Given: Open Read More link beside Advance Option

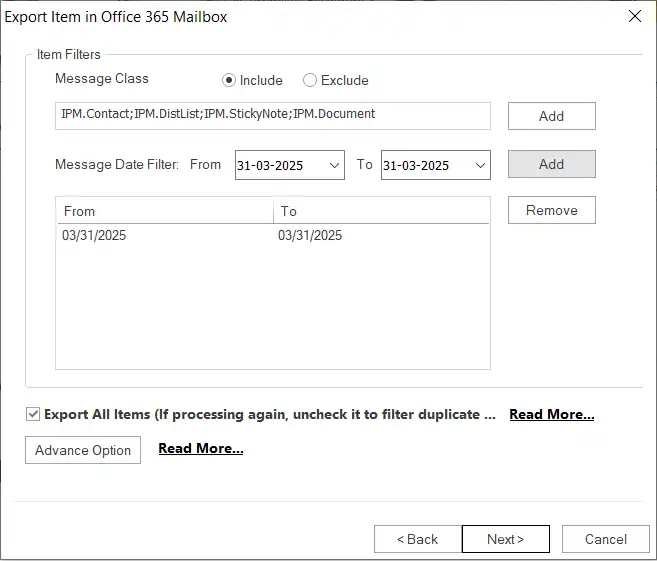Looking at the screenshot, I should click(x=201, y=449).
